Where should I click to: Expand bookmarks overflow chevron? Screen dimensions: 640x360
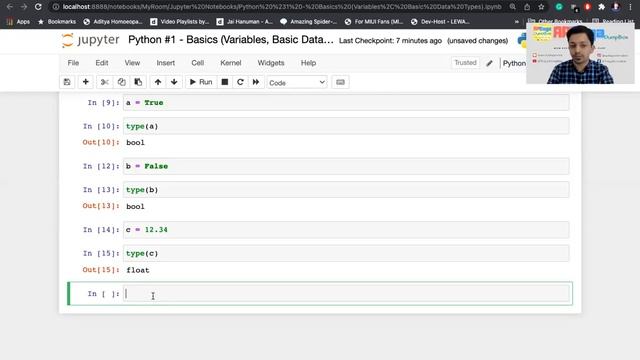point(517,22)
